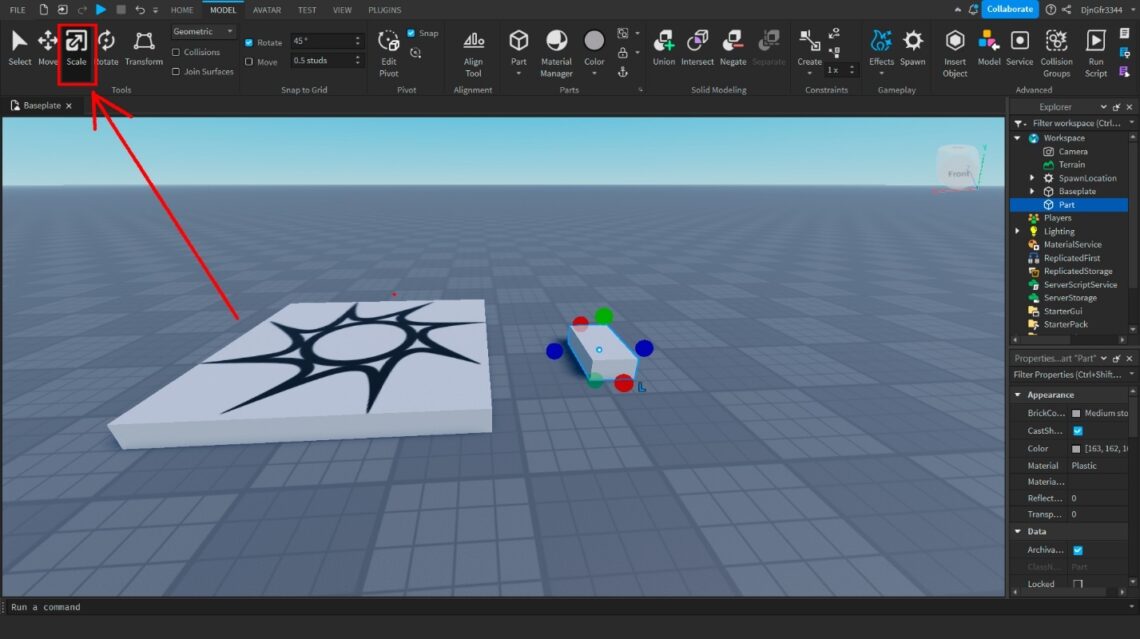Open the Geometric mode dropdown
Viewport: 1140px width, 639px height.
click(x=203, y=32)
